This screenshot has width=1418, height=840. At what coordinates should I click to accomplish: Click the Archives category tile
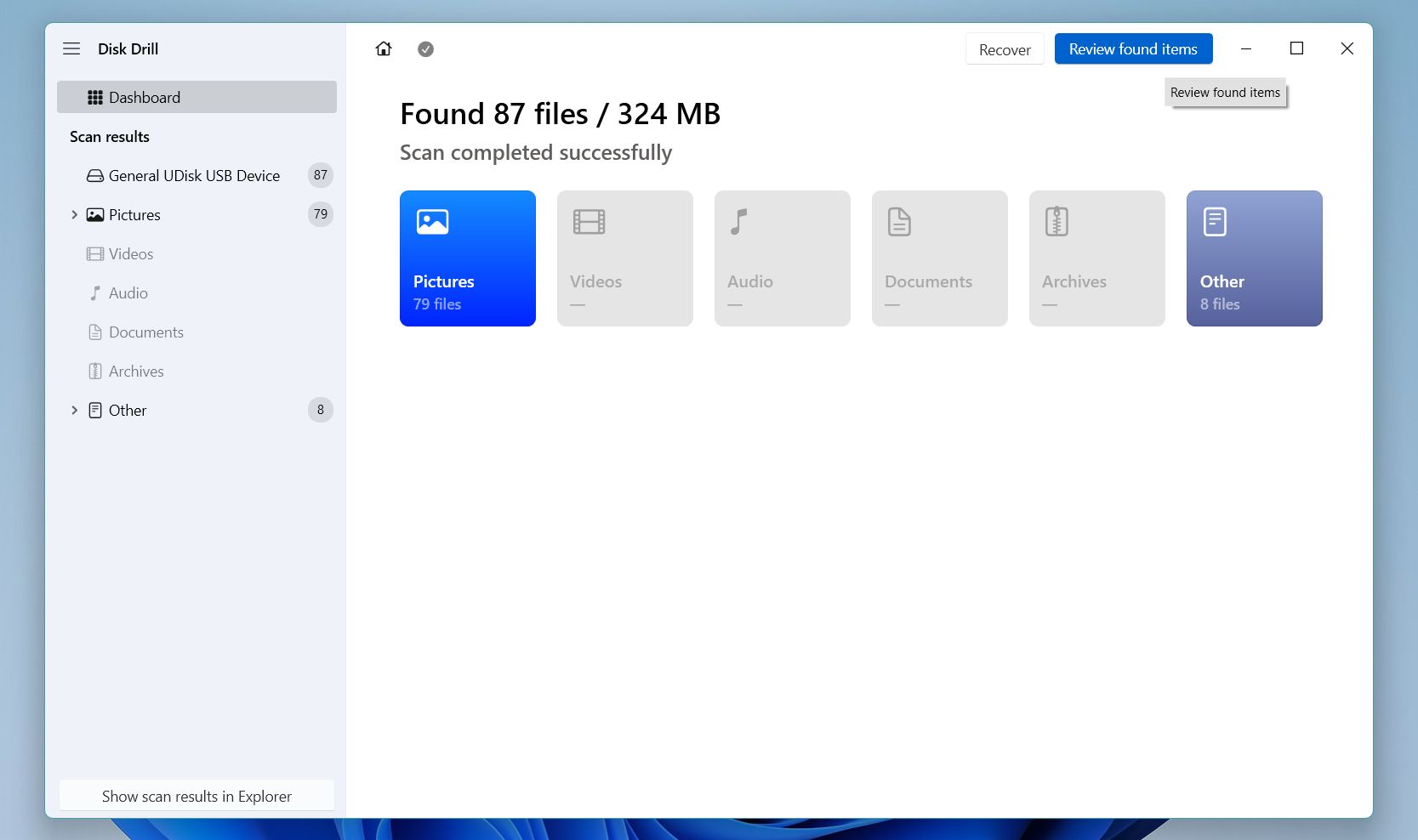(x=1097, y=258)
